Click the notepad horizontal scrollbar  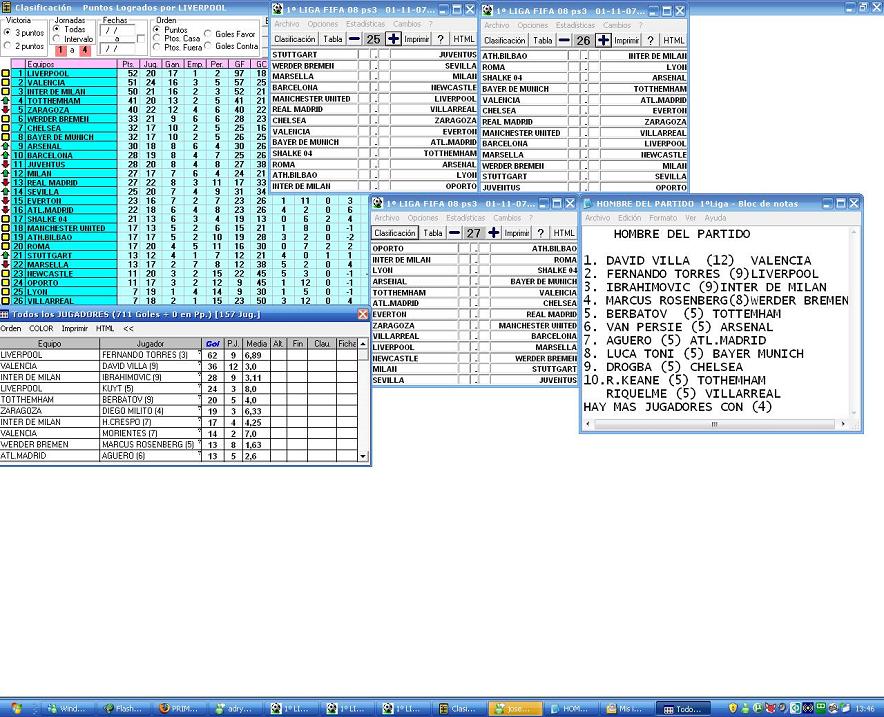tap(714, 424)
